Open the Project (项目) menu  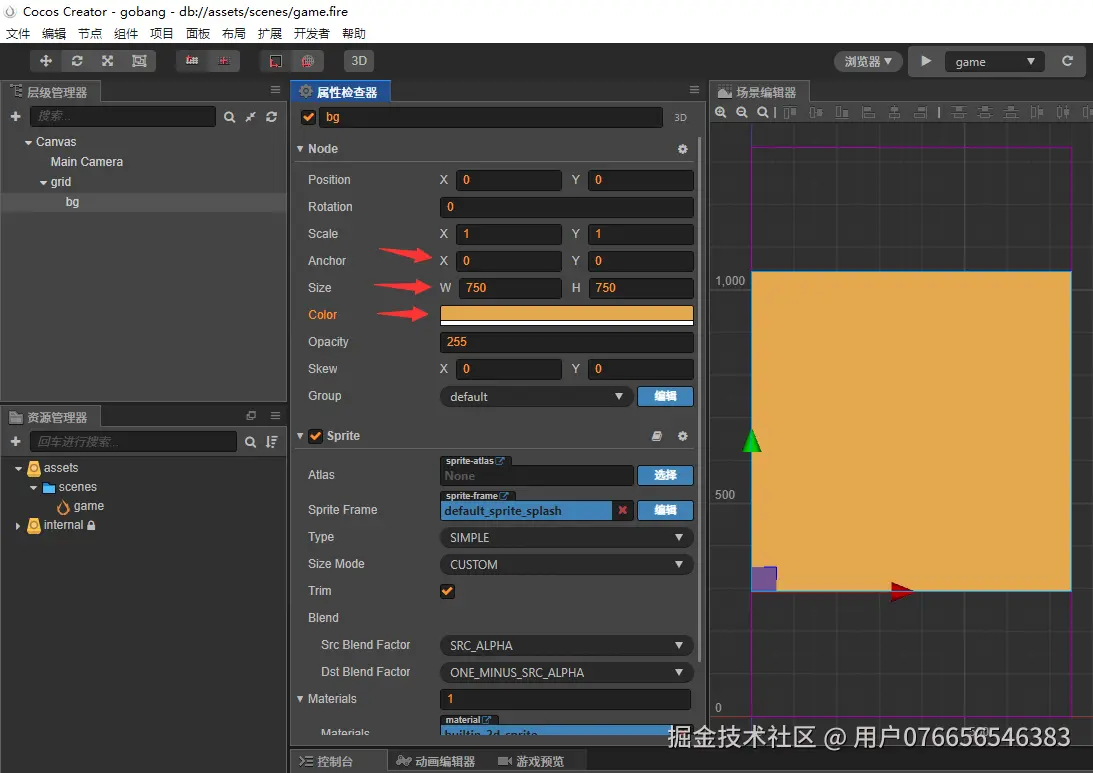tap(162, 33)
